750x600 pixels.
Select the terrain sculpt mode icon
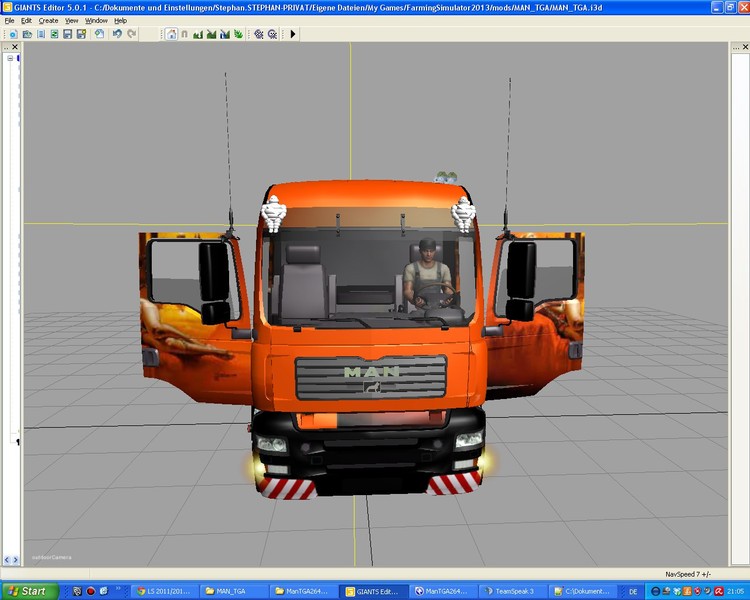click(198, 34)
